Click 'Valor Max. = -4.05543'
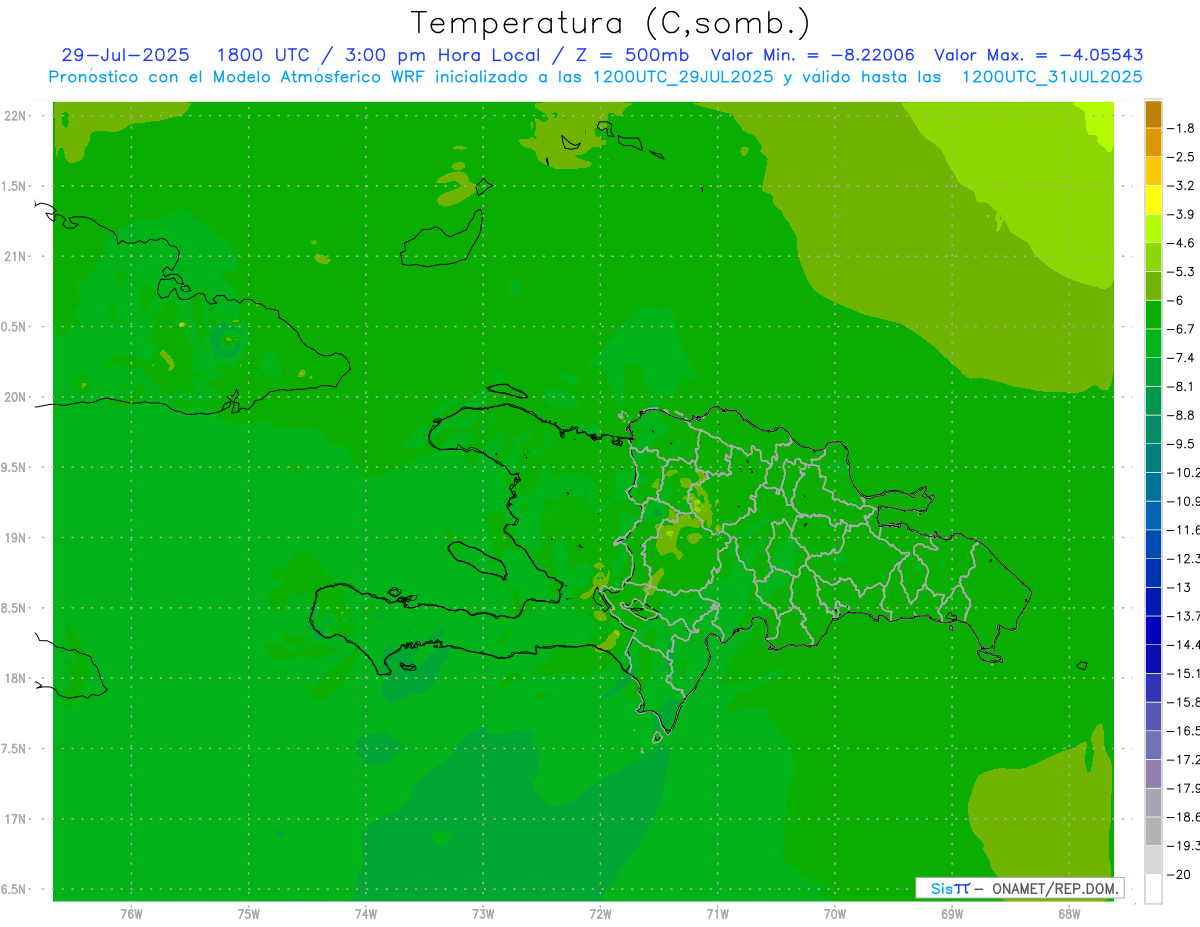This screenshot has width=1200, height=927. coord(1039,55)
